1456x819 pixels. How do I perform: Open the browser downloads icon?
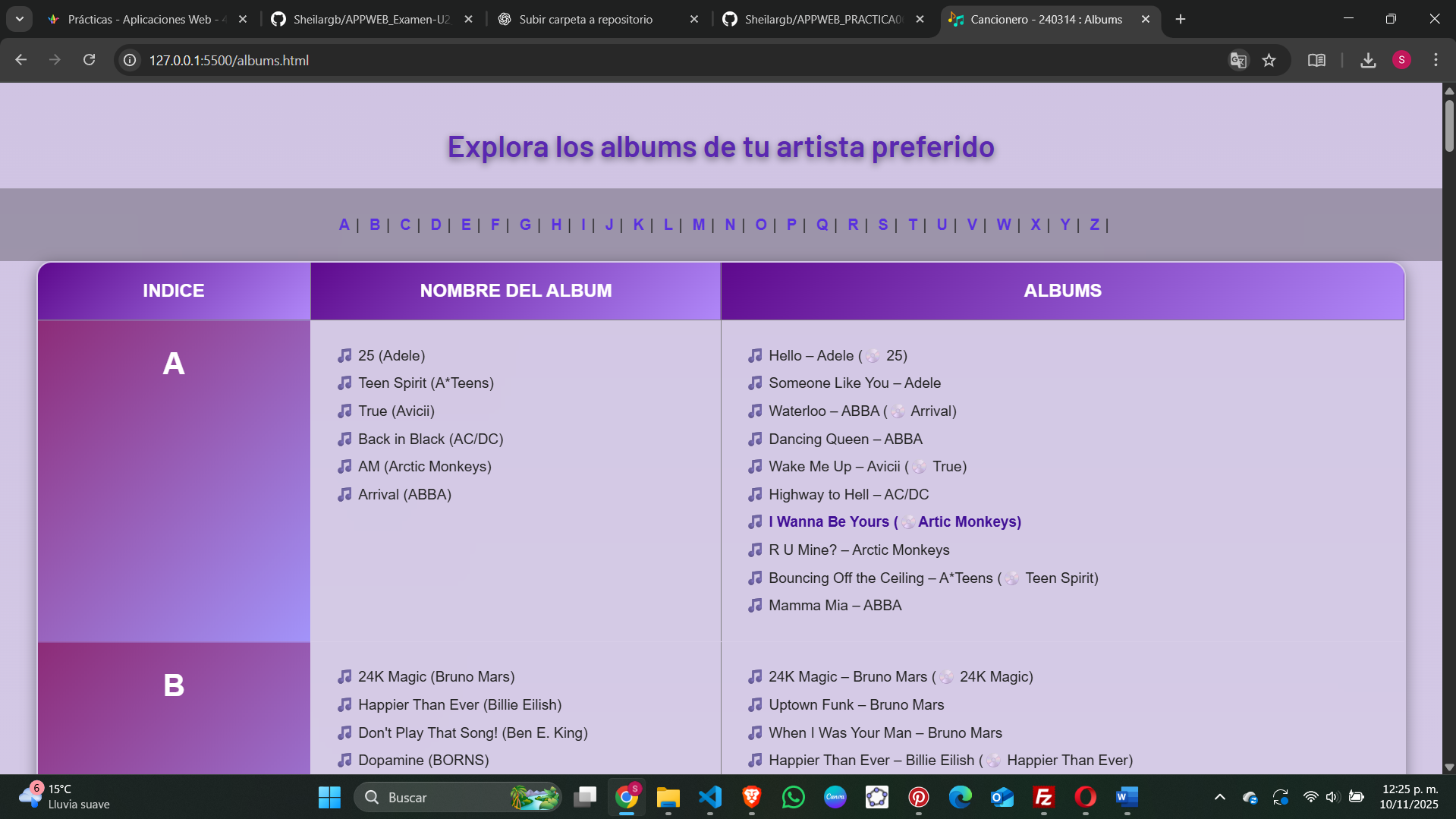1368,61
